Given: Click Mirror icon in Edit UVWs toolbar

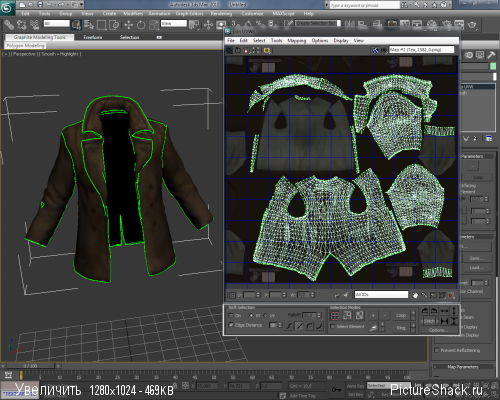Looking at the screenshot, I should 267,50.
